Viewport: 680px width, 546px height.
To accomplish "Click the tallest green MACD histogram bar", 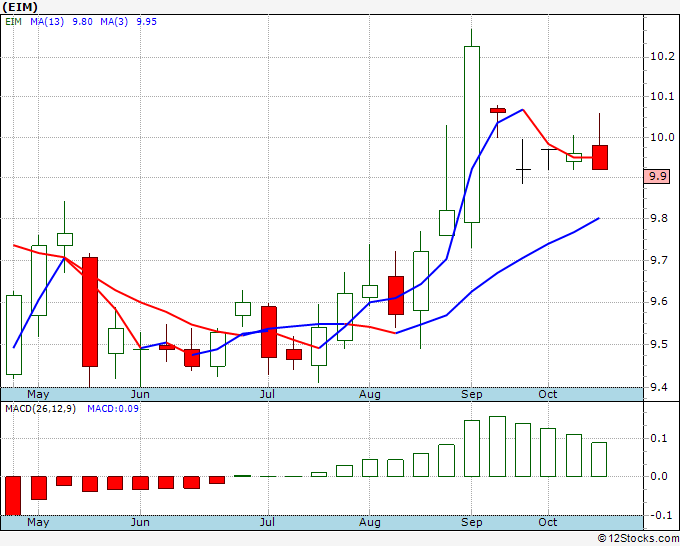I will tap(497, 446).
